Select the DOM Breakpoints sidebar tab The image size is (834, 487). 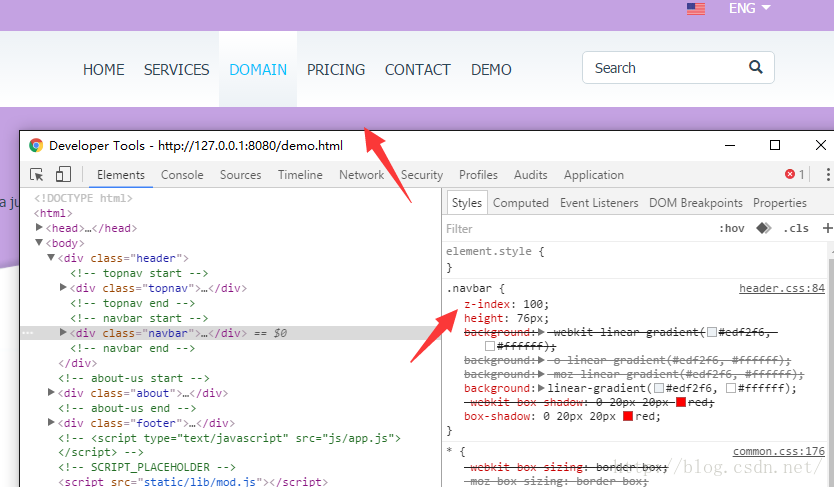click(x=696, y=203)
